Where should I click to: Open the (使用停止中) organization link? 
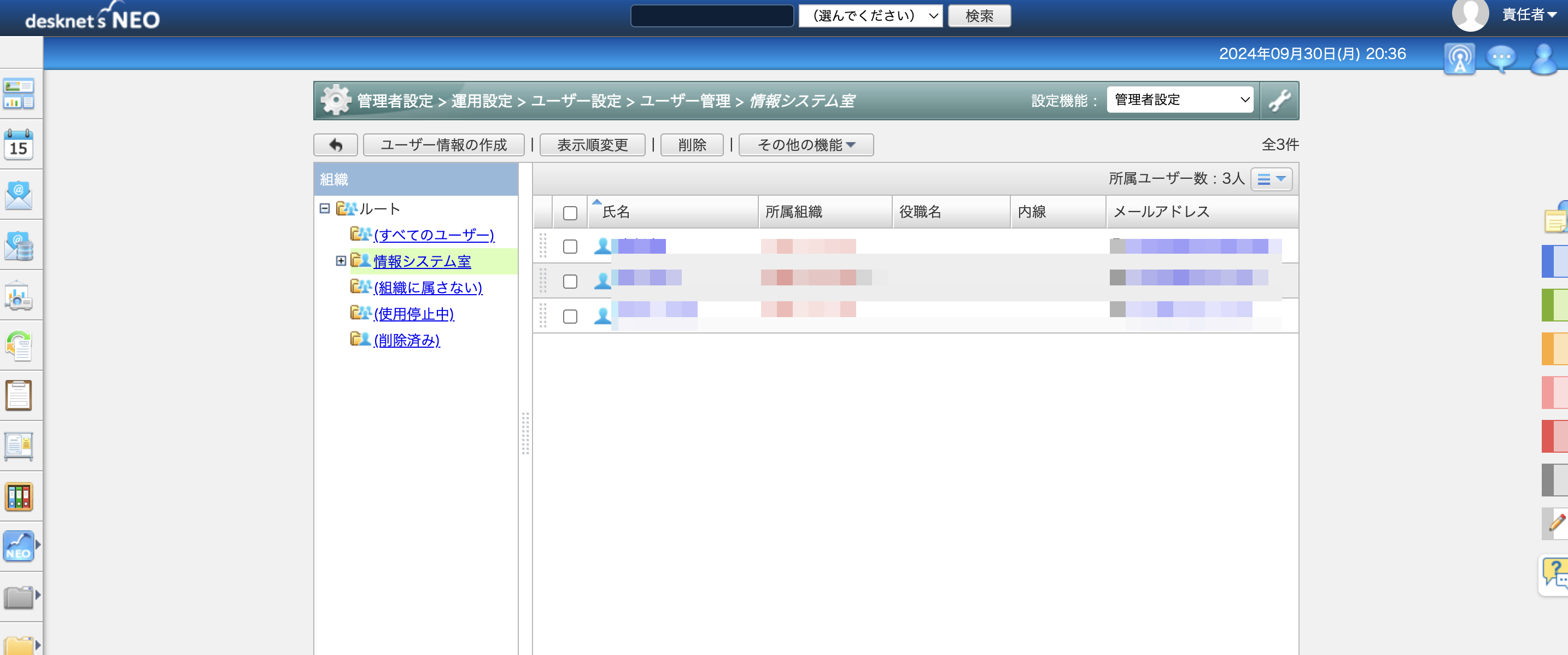coord(414,314)
